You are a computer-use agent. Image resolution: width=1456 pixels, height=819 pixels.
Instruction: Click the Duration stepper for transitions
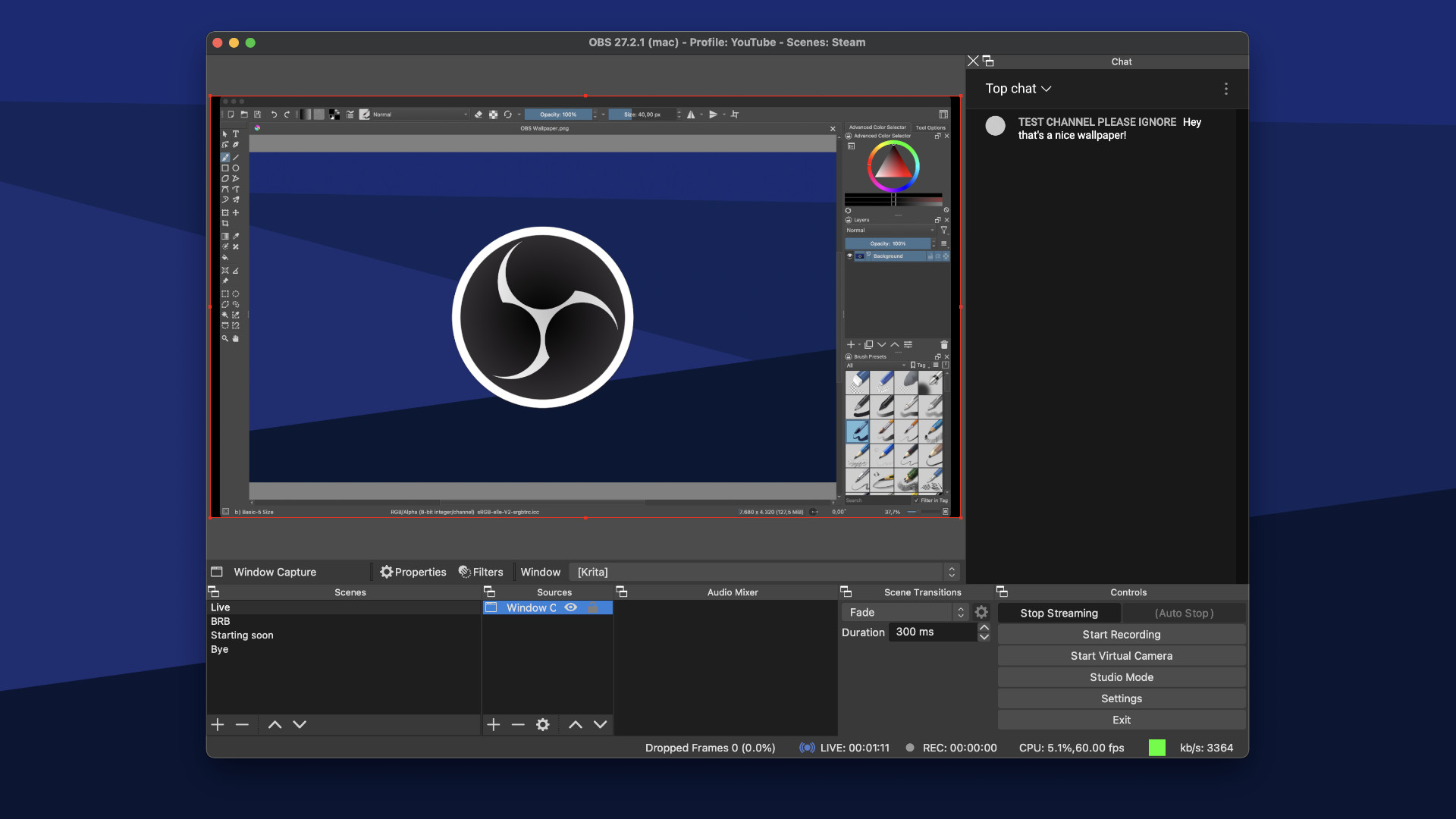985,631
